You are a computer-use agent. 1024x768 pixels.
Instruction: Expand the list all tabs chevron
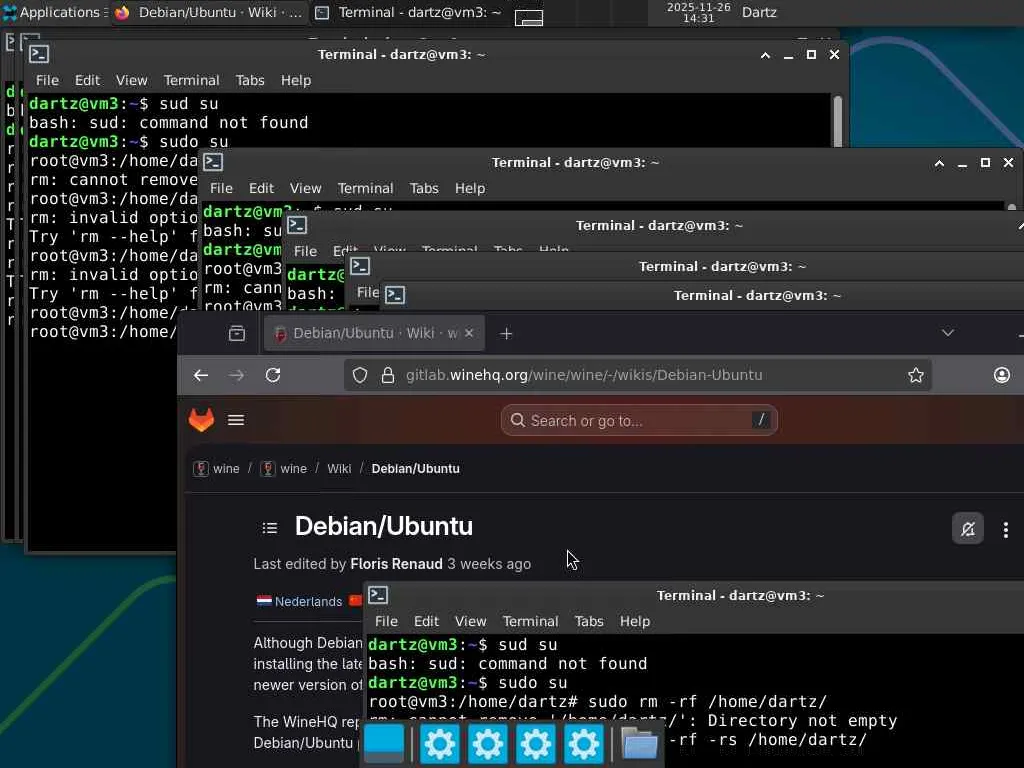point(948,333)
